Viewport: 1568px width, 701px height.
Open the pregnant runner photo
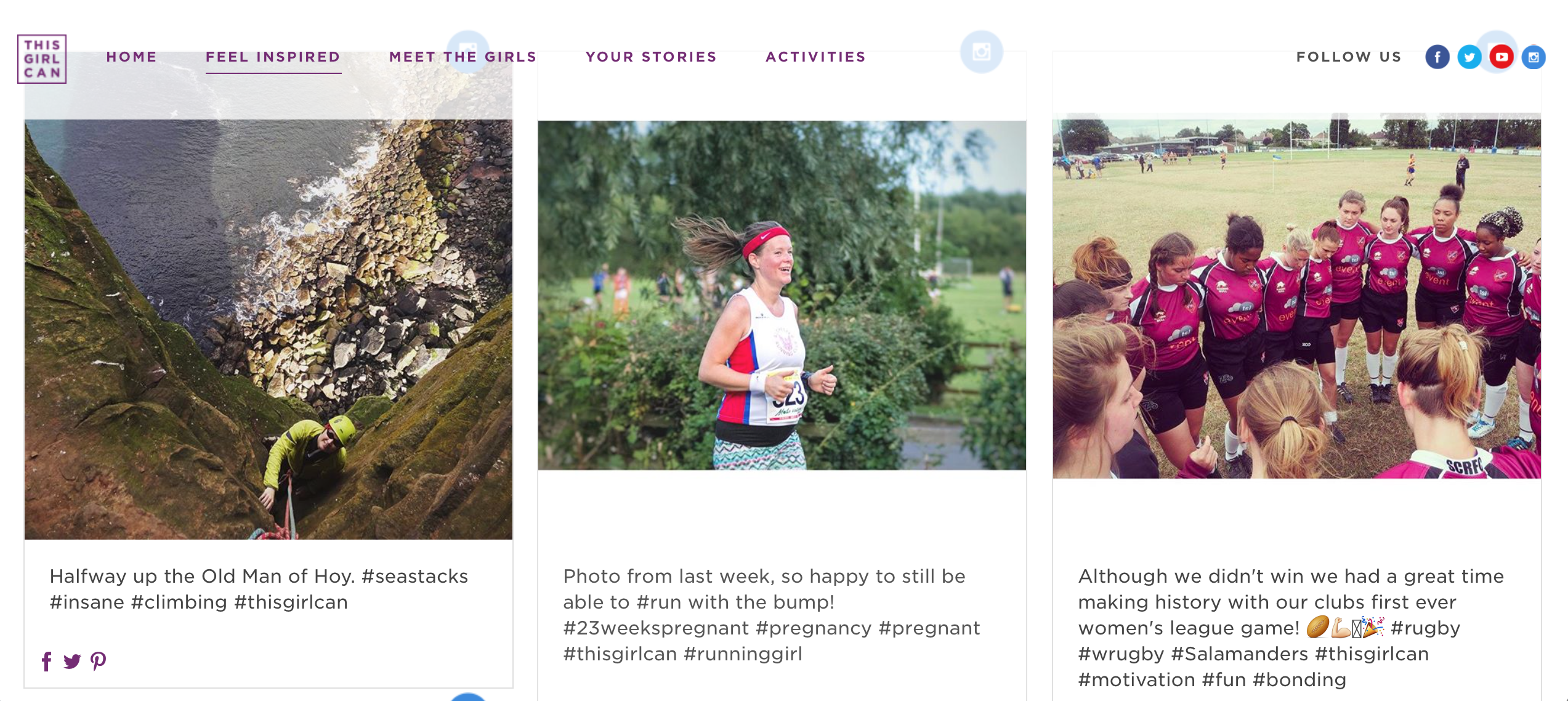click(x=782, y=295)
